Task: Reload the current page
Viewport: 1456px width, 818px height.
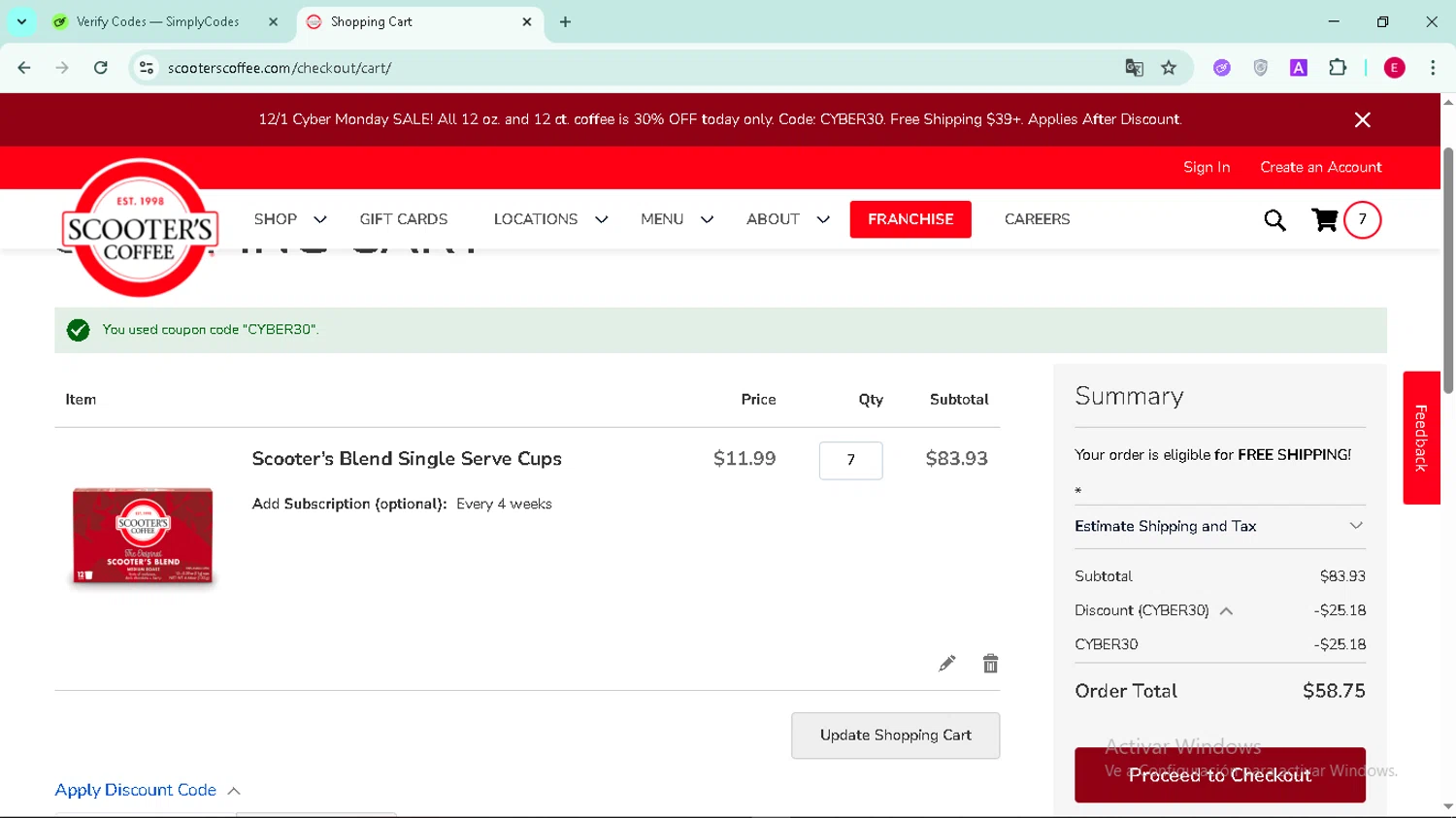Action: 101,68
